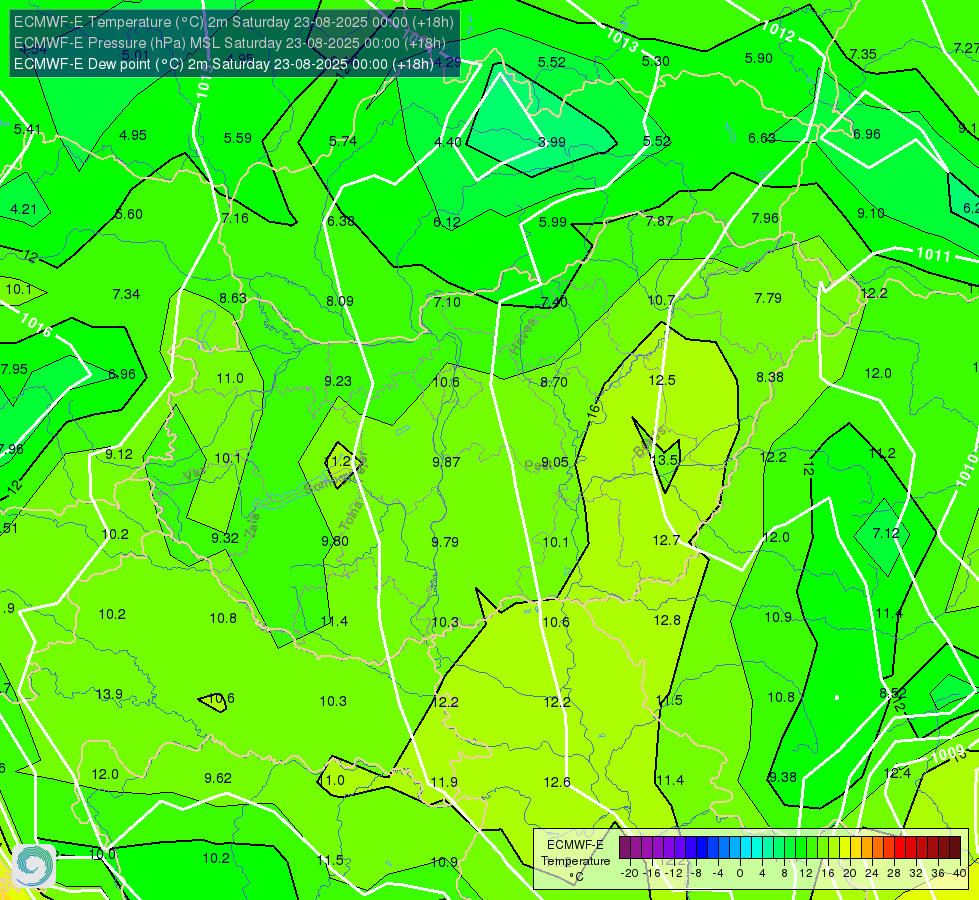Click the 9.87 dew point value
The image size is (979, 900).
pos(446,462)
